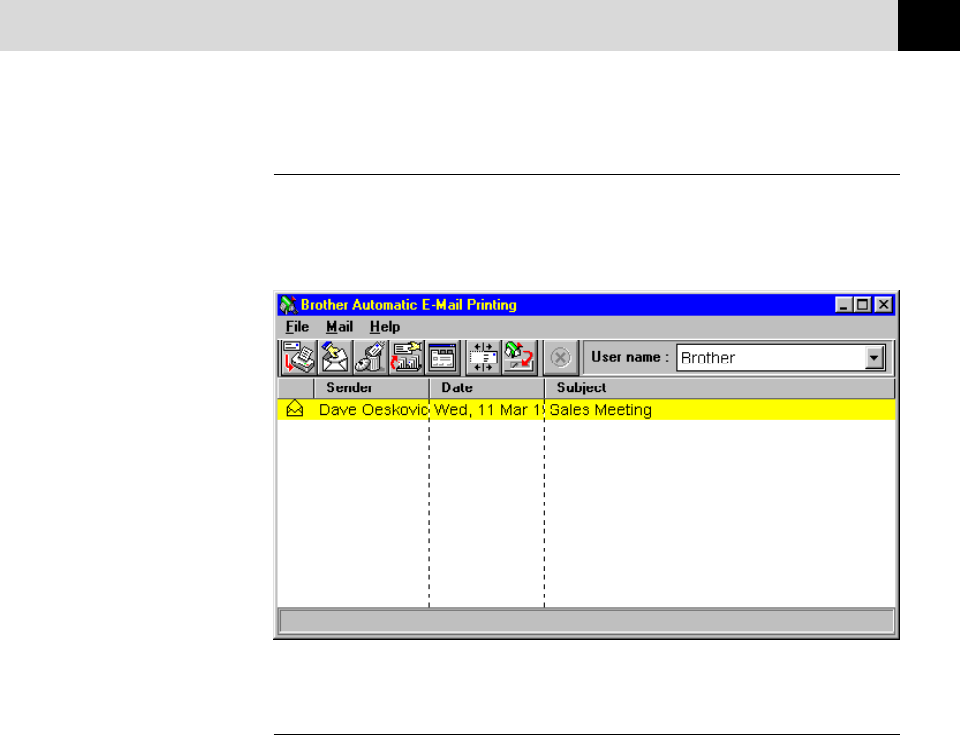This screenshot has width=960, height=735.
Task: Click the trash can delete-mail toolbar icon
Action: pyautogui.click(x=370, y=358)
